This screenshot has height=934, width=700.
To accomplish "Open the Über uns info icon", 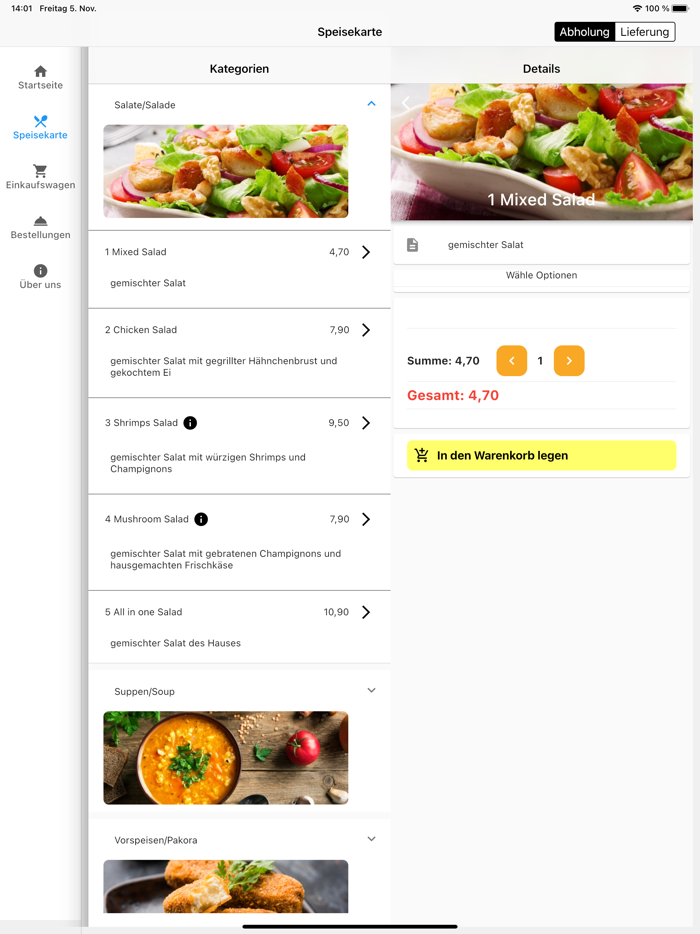I will [x=40, y=271].
